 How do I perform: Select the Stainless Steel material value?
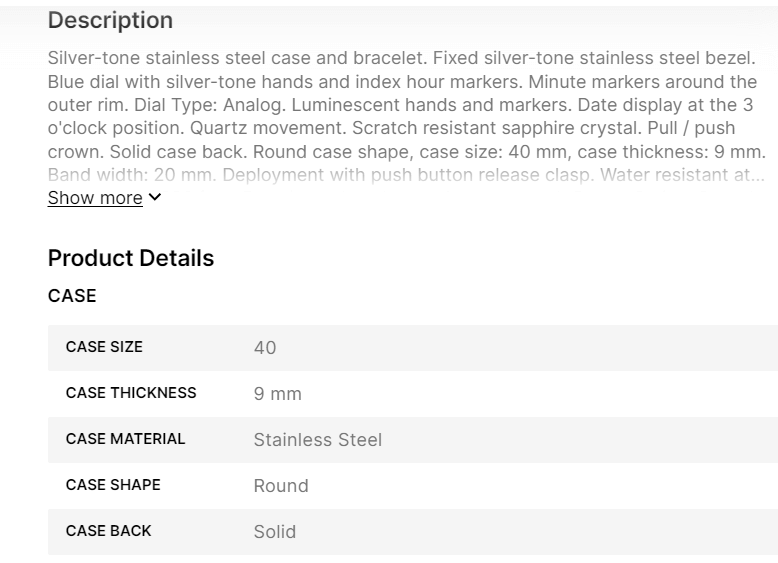(317, 440)
